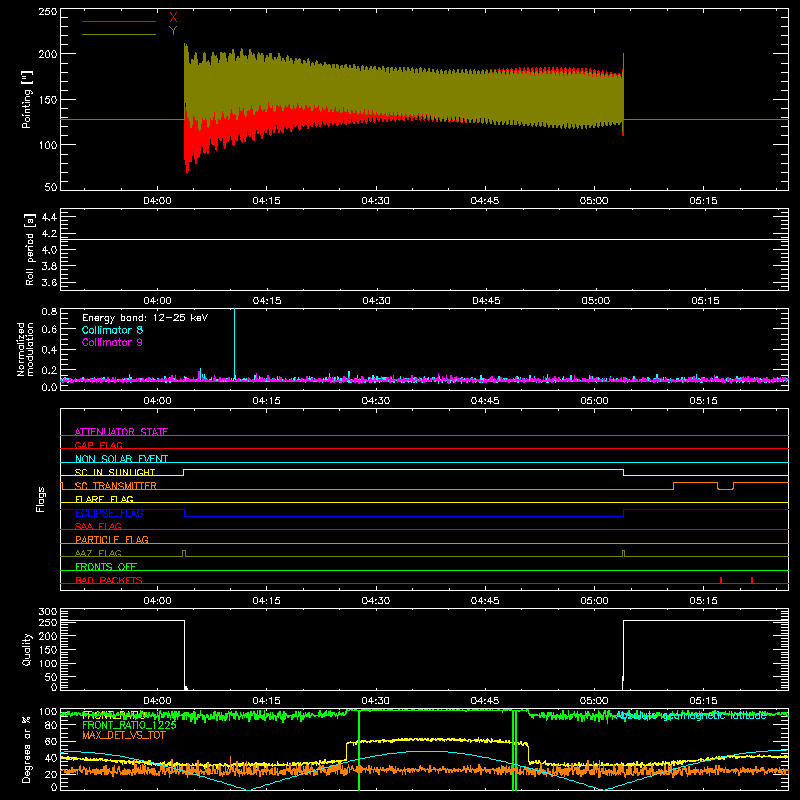Click the Quality axis title

coord(27,649)
